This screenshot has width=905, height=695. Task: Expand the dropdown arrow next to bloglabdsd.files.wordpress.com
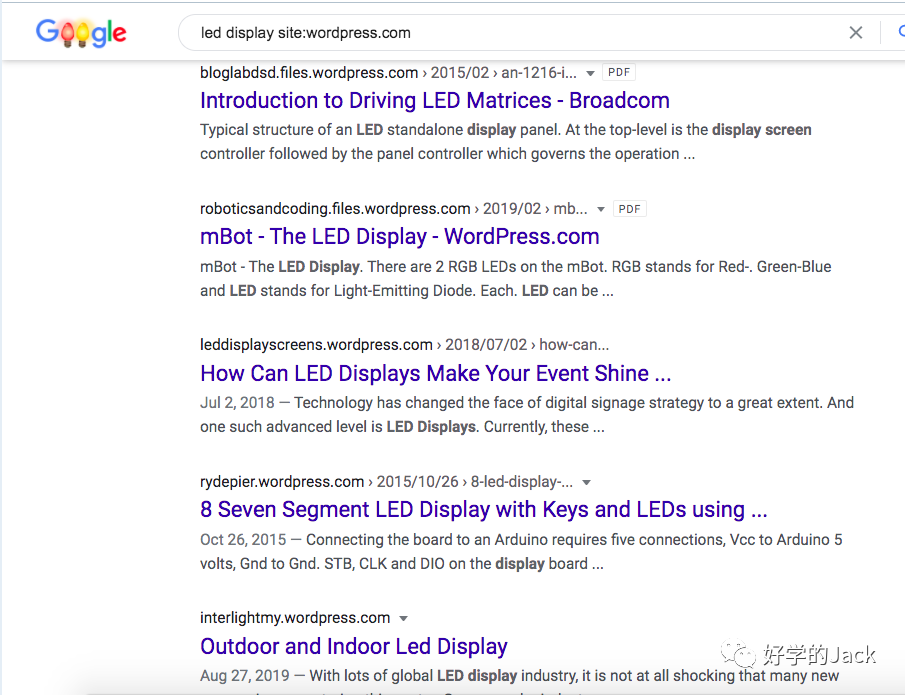[x=590, y=73]
